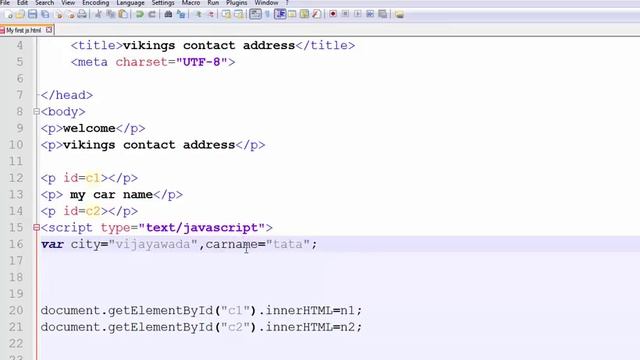Toggle Word wrap toolbar button
The height and width of the screenshot is (360, 640).
click(x=255, y=14)
